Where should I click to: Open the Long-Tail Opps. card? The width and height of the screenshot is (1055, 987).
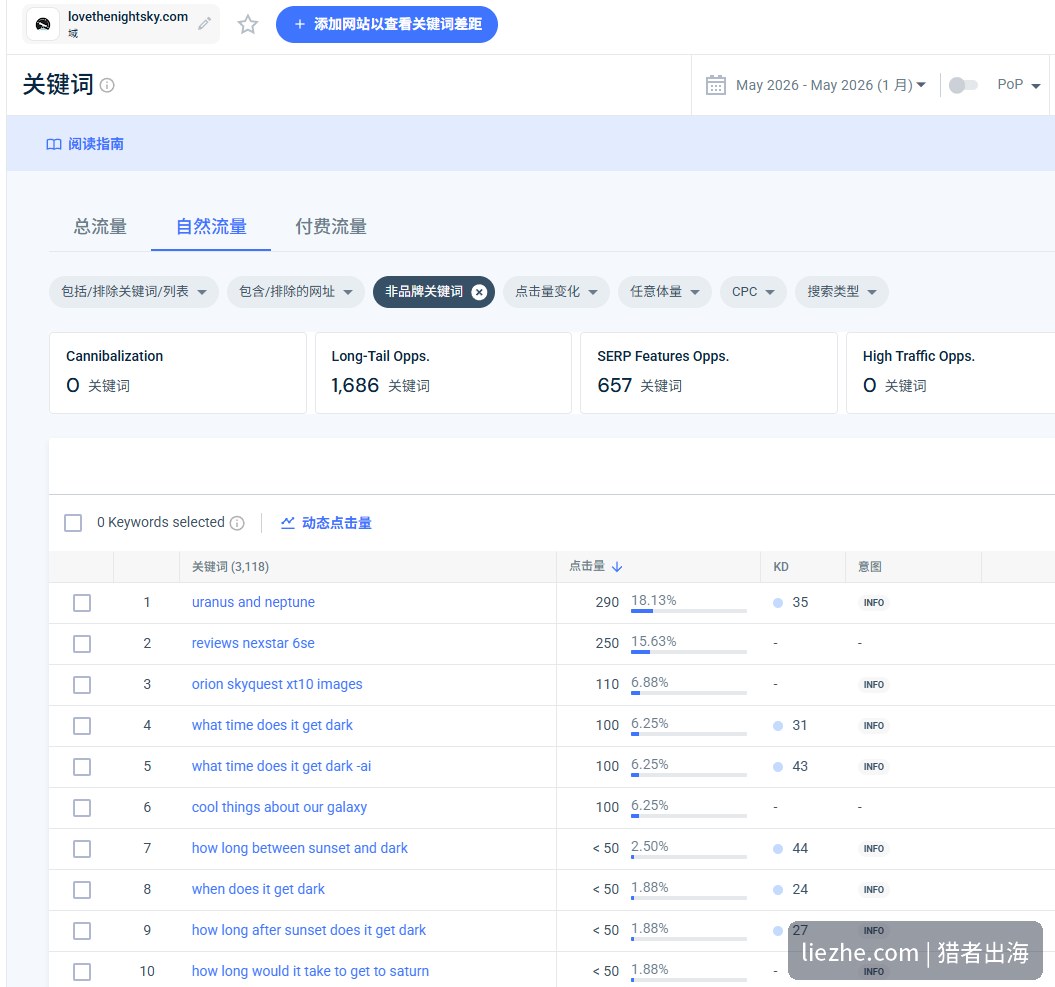(x=443, y=373)
